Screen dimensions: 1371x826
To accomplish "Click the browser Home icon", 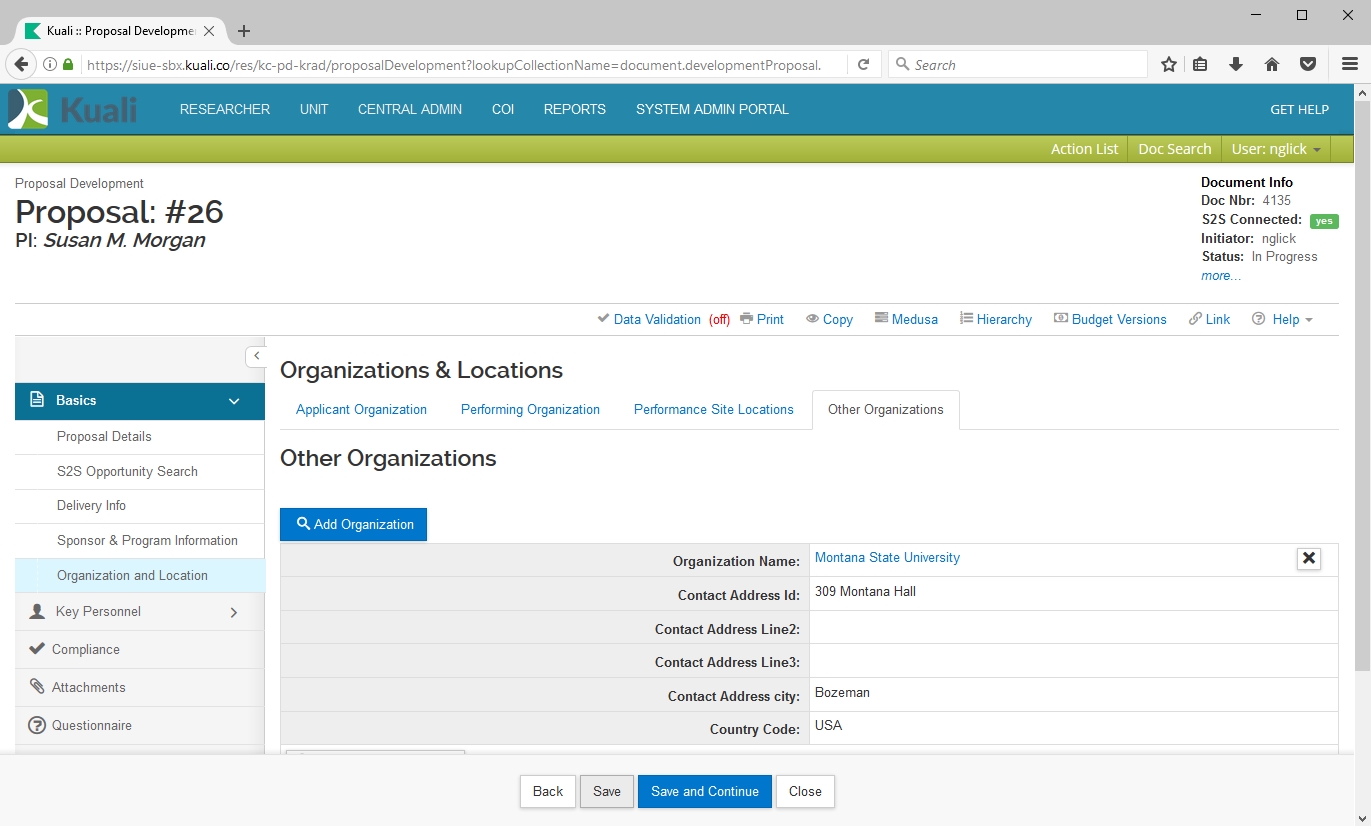I will [1272, 65].
